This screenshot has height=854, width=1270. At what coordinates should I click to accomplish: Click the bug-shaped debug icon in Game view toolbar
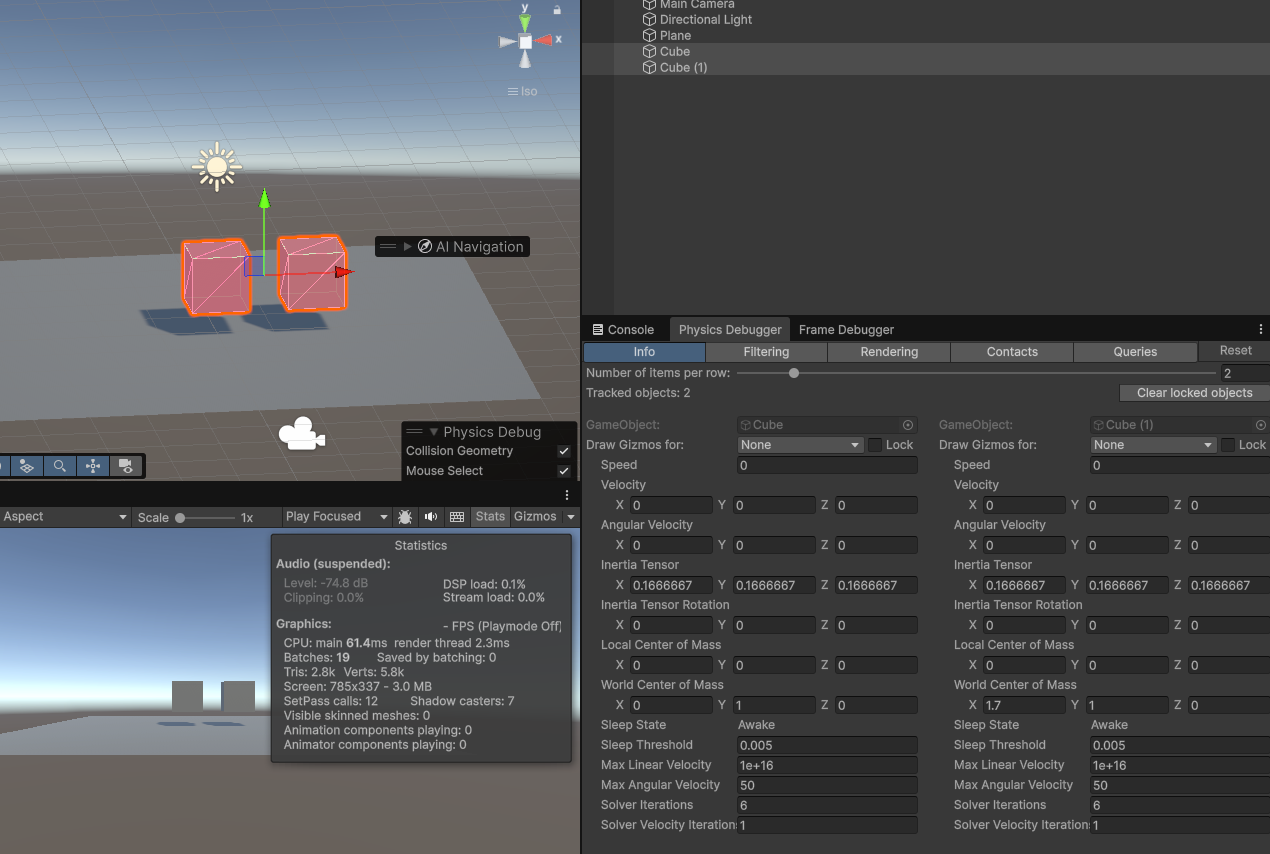tap(405, 517)
